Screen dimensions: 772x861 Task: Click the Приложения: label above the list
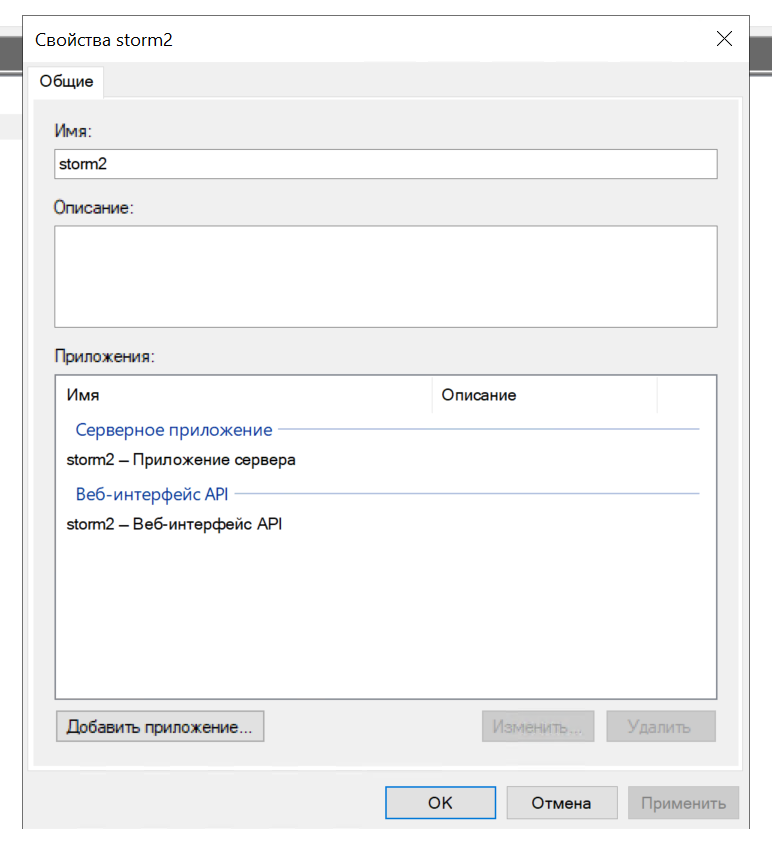[x=105, y=356]
